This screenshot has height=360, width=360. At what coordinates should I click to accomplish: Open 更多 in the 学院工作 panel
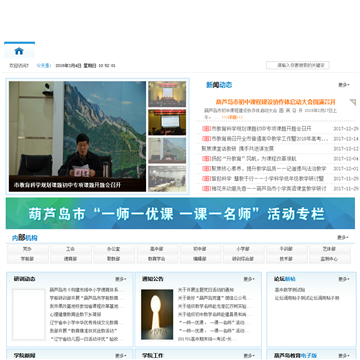point(249,356)
